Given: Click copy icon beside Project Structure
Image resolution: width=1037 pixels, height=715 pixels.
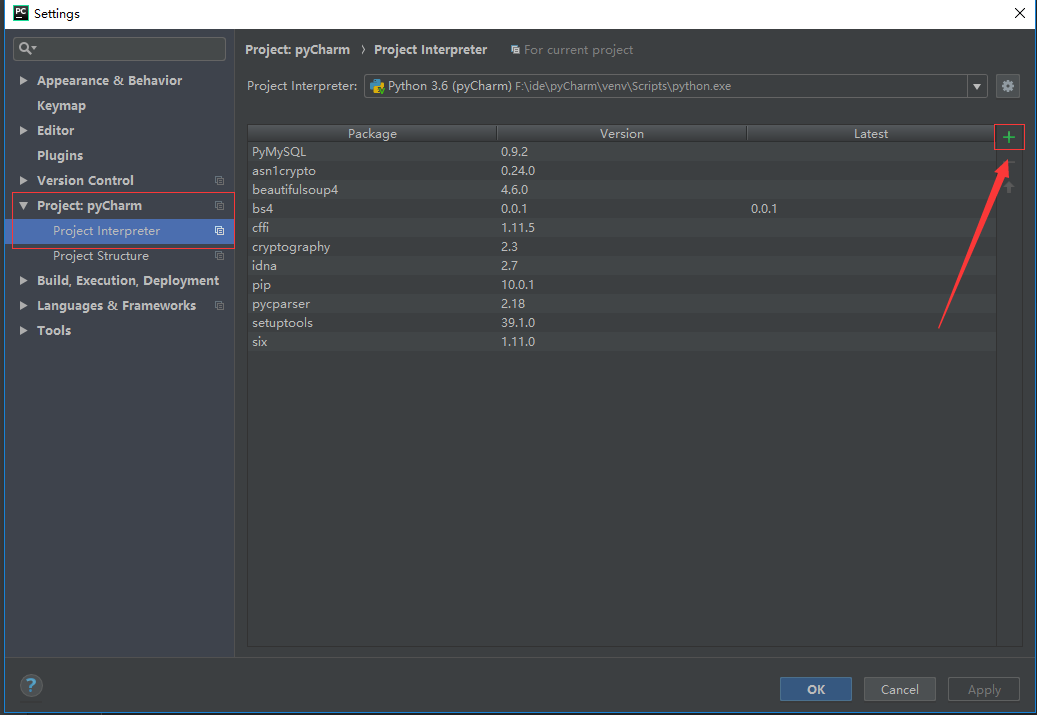Looking at the screenshot, I should [219, 256].
